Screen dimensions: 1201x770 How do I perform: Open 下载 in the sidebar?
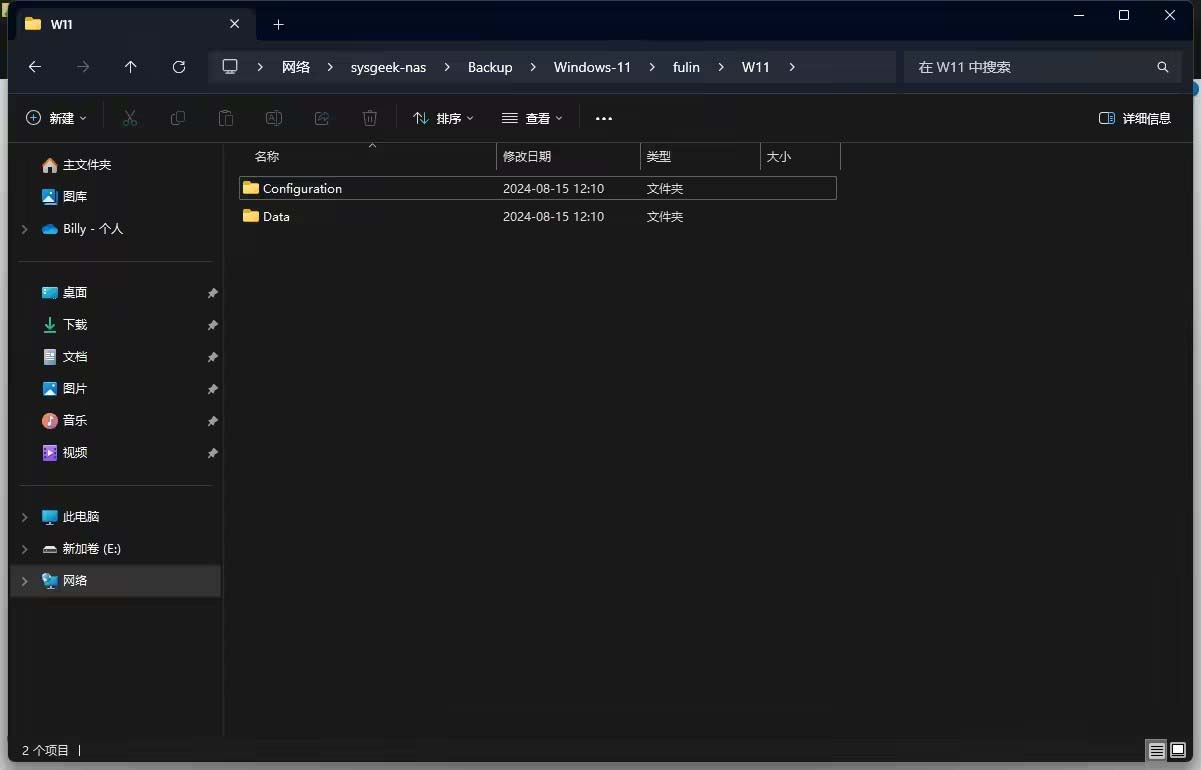(75, 325)
